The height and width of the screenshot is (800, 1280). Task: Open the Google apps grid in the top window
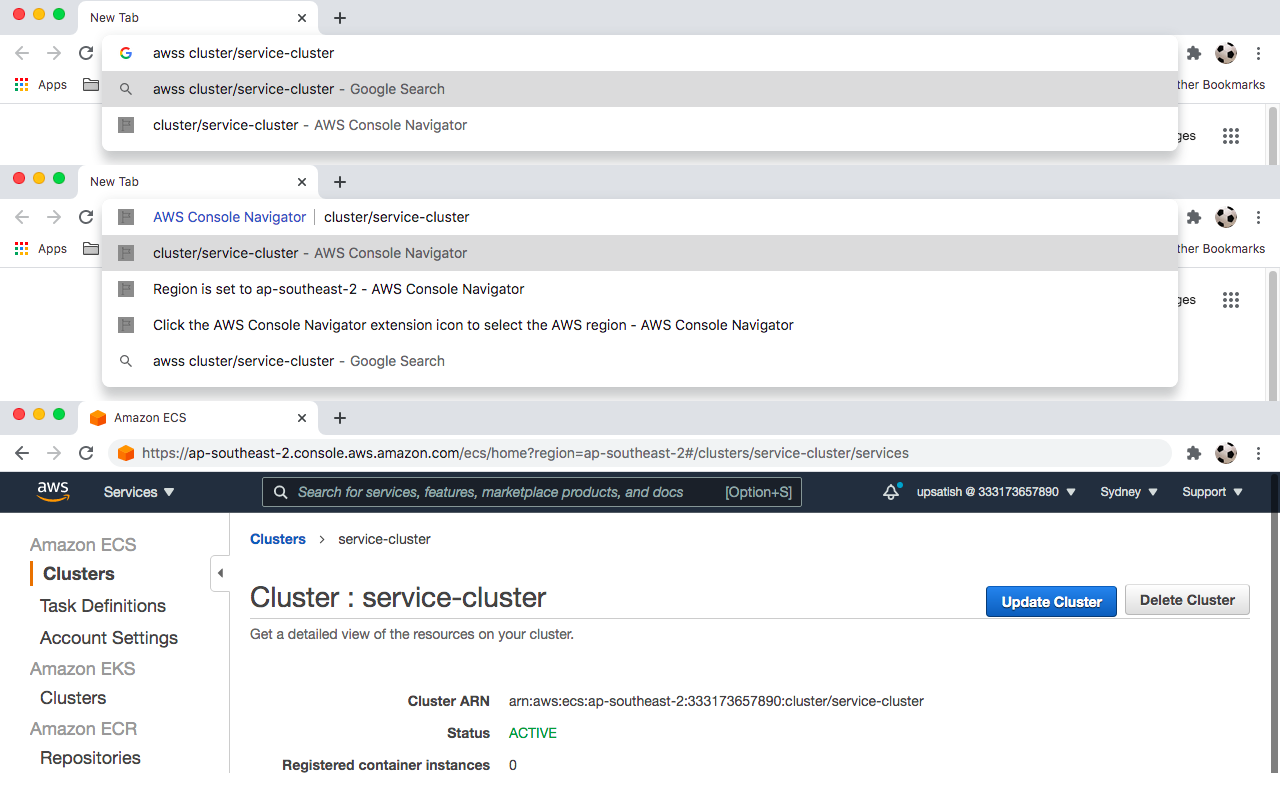point(1231,136)
